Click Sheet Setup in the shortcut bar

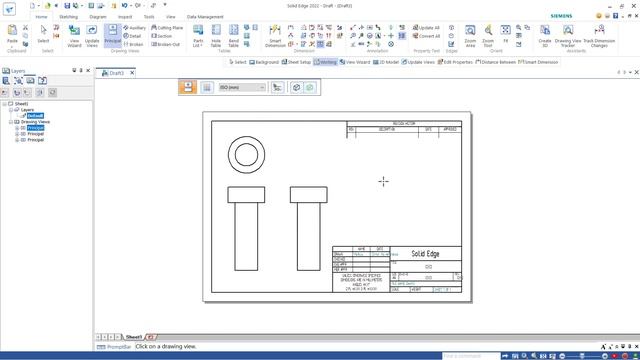pyautogui.click(x=296, y=62)
